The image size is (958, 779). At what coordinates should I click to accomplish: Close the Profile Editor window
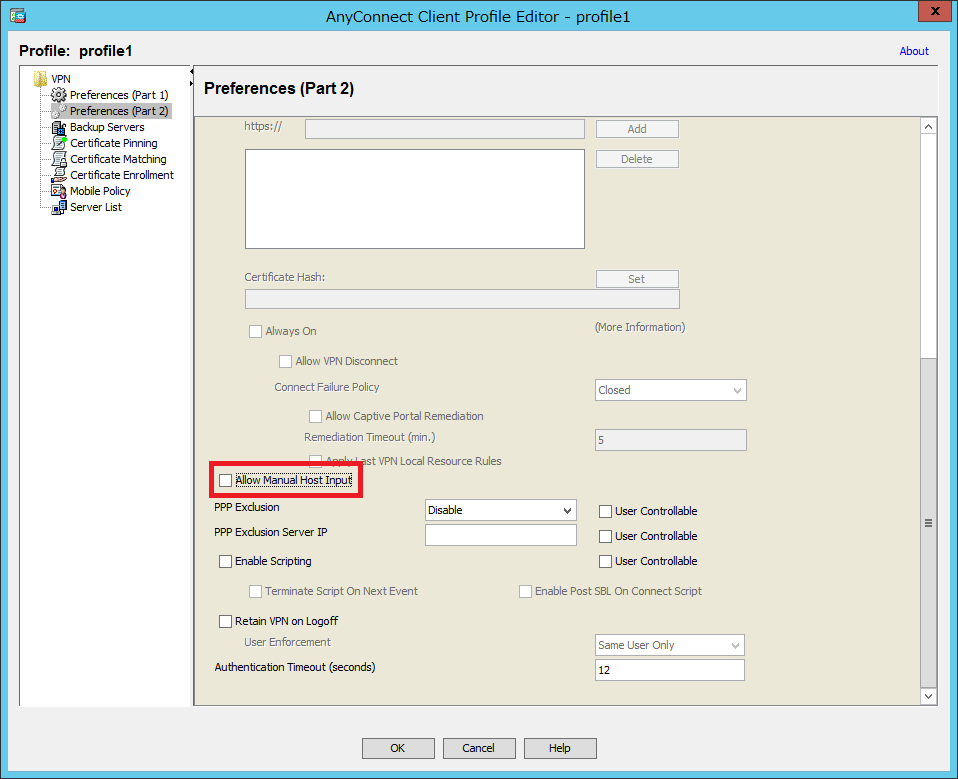tap(935, 11)
